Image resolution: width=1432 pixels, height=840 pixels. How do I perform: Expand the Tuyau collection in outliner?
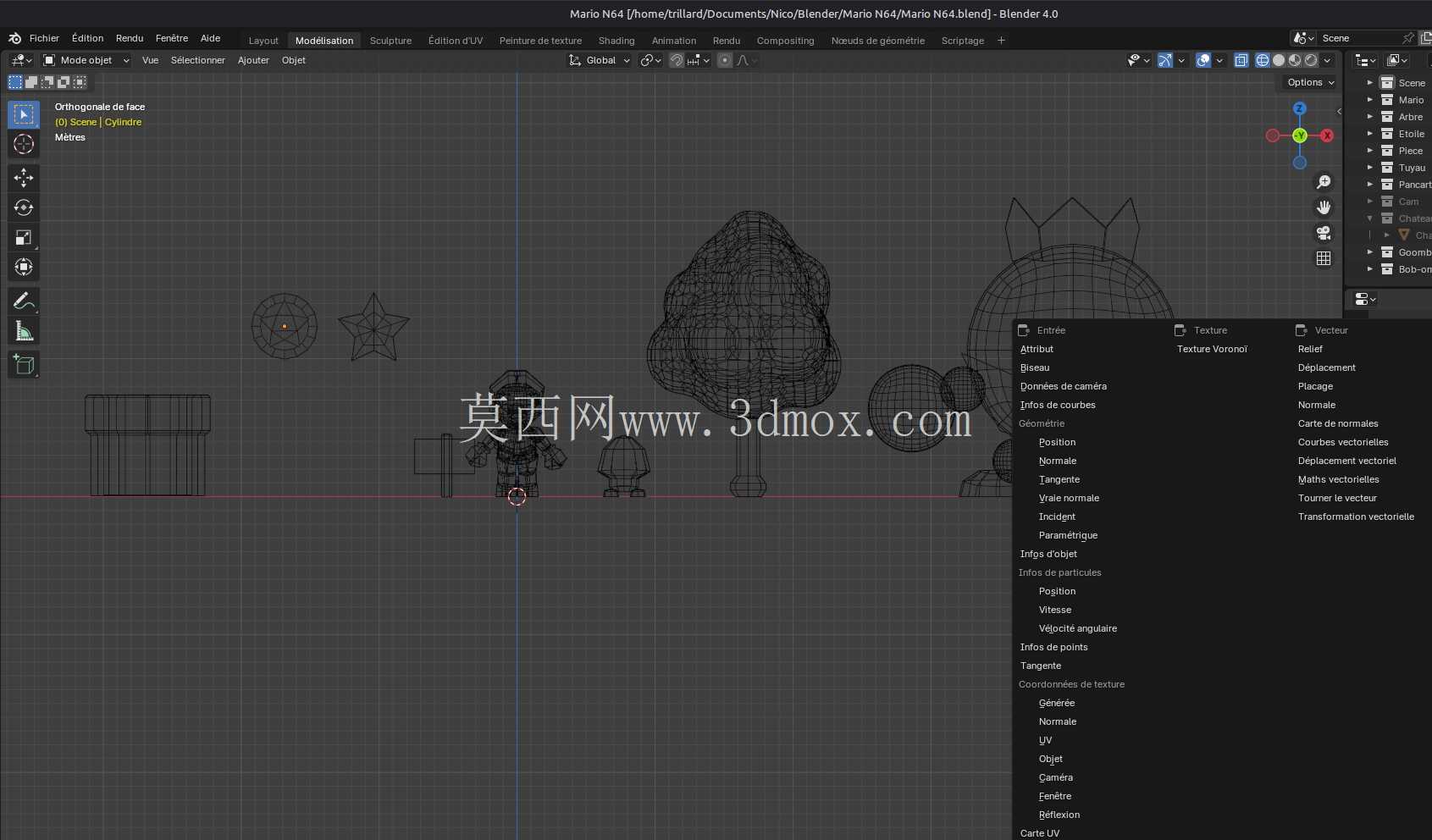click(x=1370, y=168)
